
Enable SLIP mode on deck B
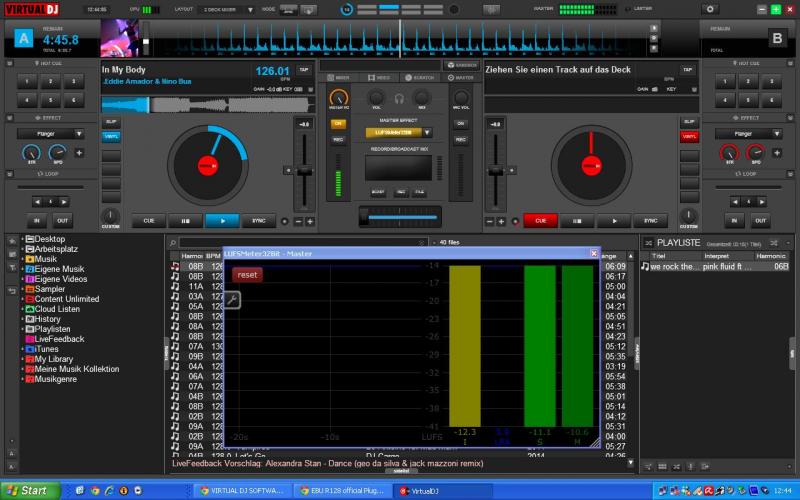tap(687, 122)
